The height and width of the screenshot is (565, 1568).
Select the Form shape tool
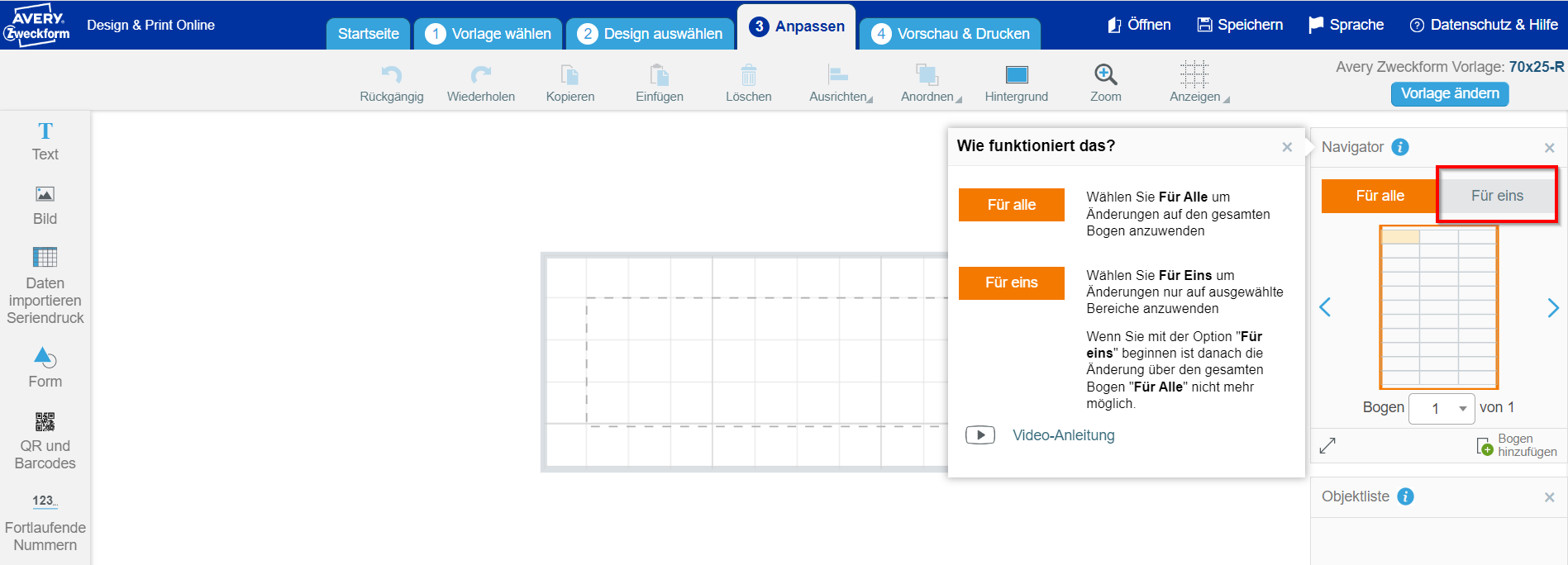[45, 368]
